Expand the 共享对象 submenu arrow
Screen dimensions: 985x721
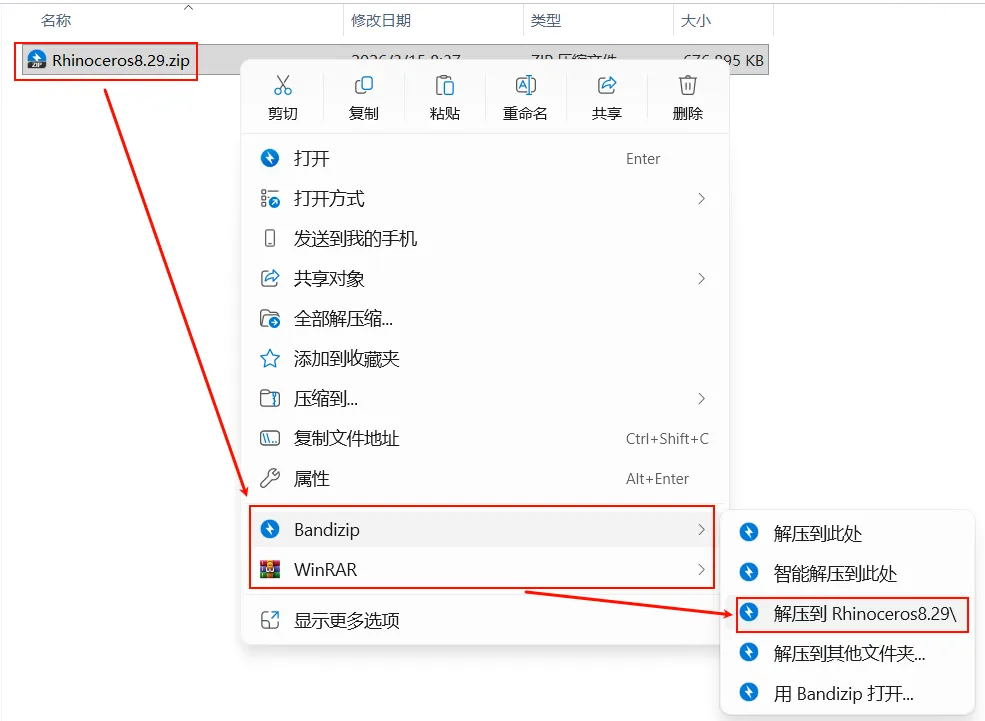point(702,278)
